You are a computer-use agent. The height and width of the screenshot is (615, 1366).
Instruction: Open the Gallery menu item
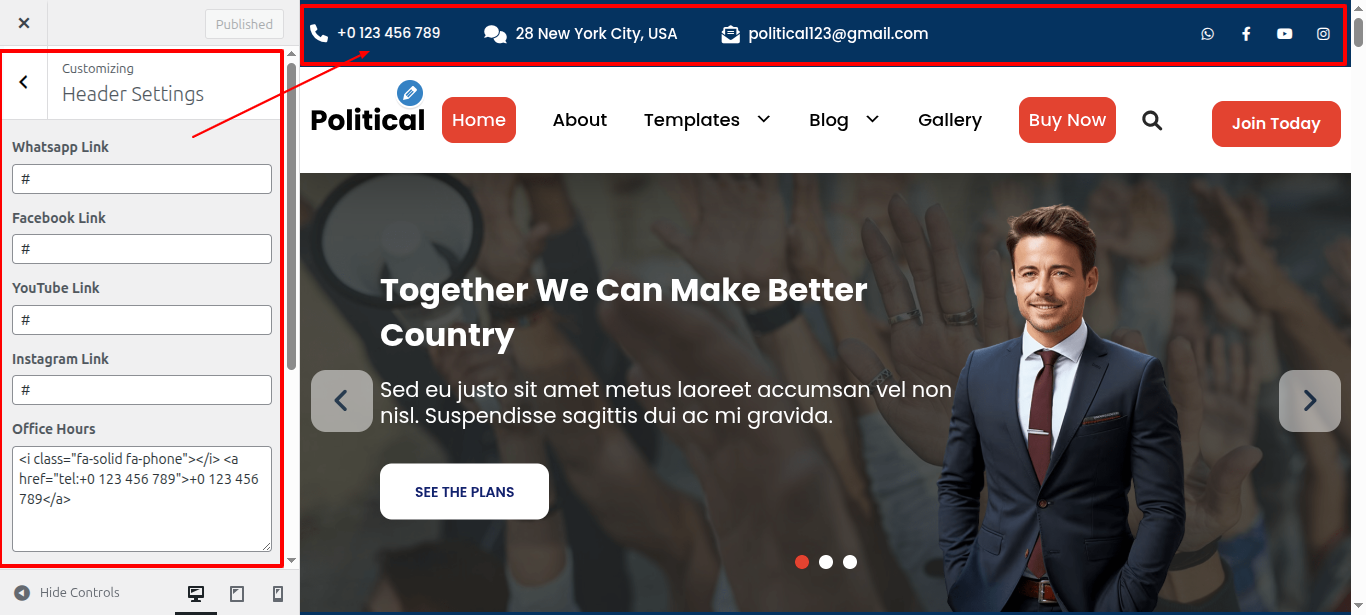[950, 120]
